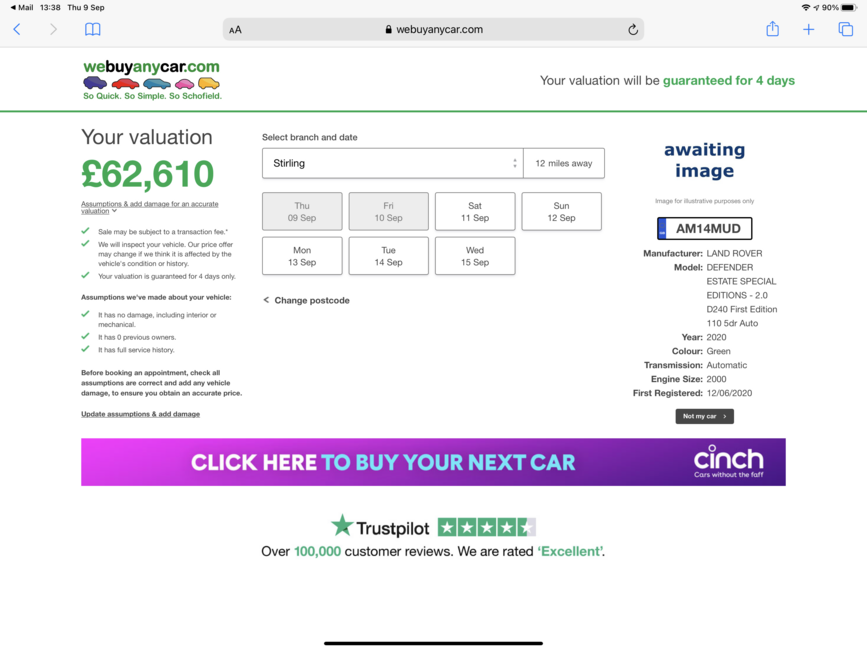Open the share sheet icon
867x650 pixels.
point(772,29)
